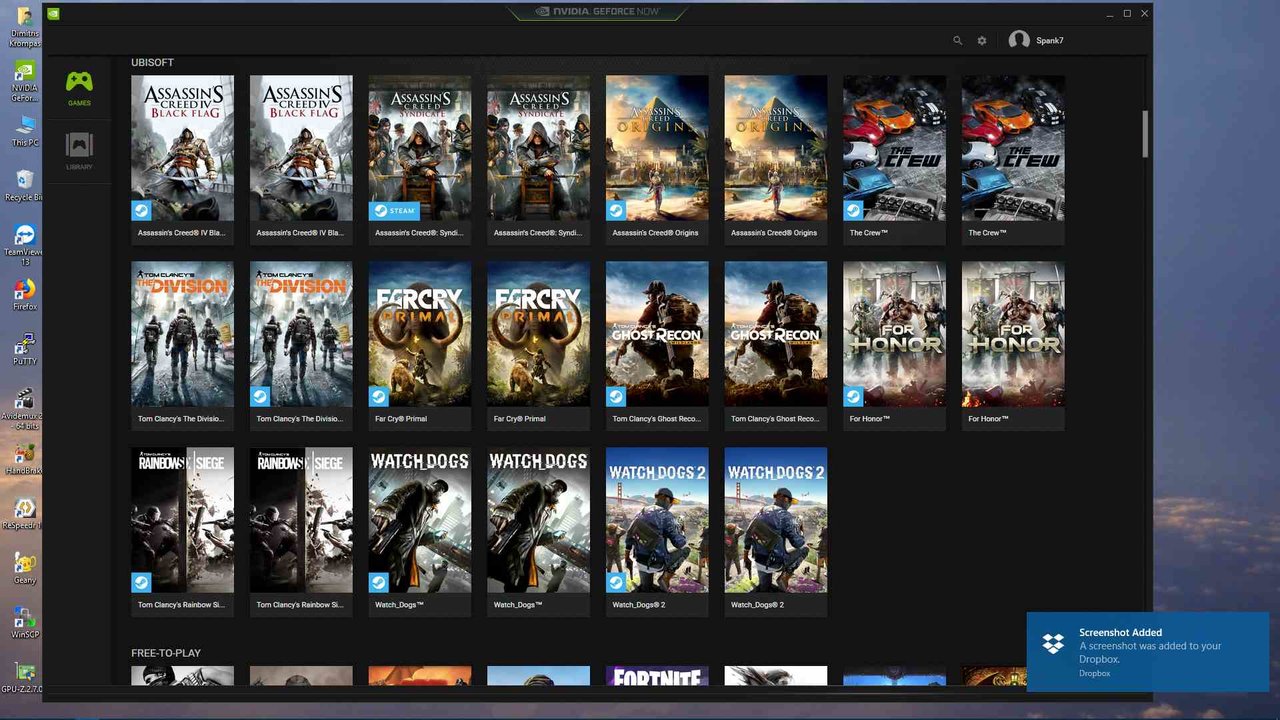Open The Crew cover without Steam badge
Image resolution: width=1280 pixels, height=720 pixels.
[1013, 148]
